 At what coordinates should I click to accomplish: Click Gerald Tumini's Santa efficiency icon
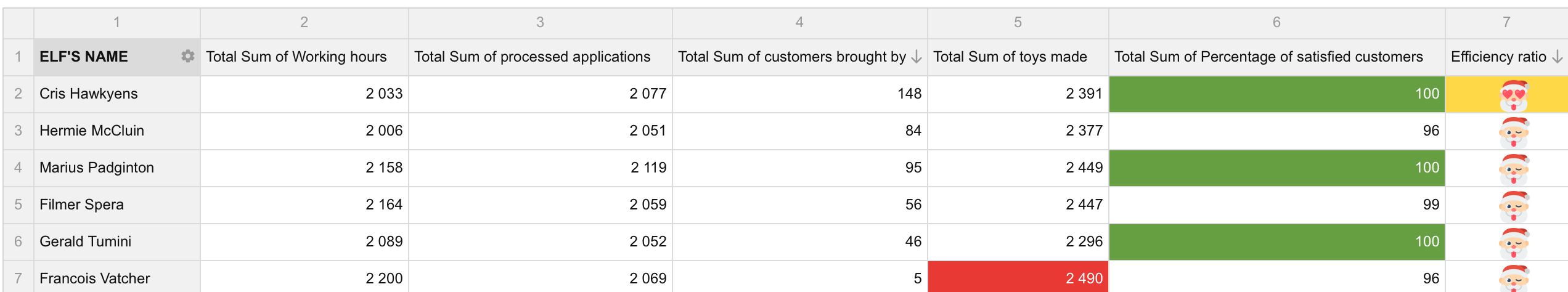(1514, 242)
